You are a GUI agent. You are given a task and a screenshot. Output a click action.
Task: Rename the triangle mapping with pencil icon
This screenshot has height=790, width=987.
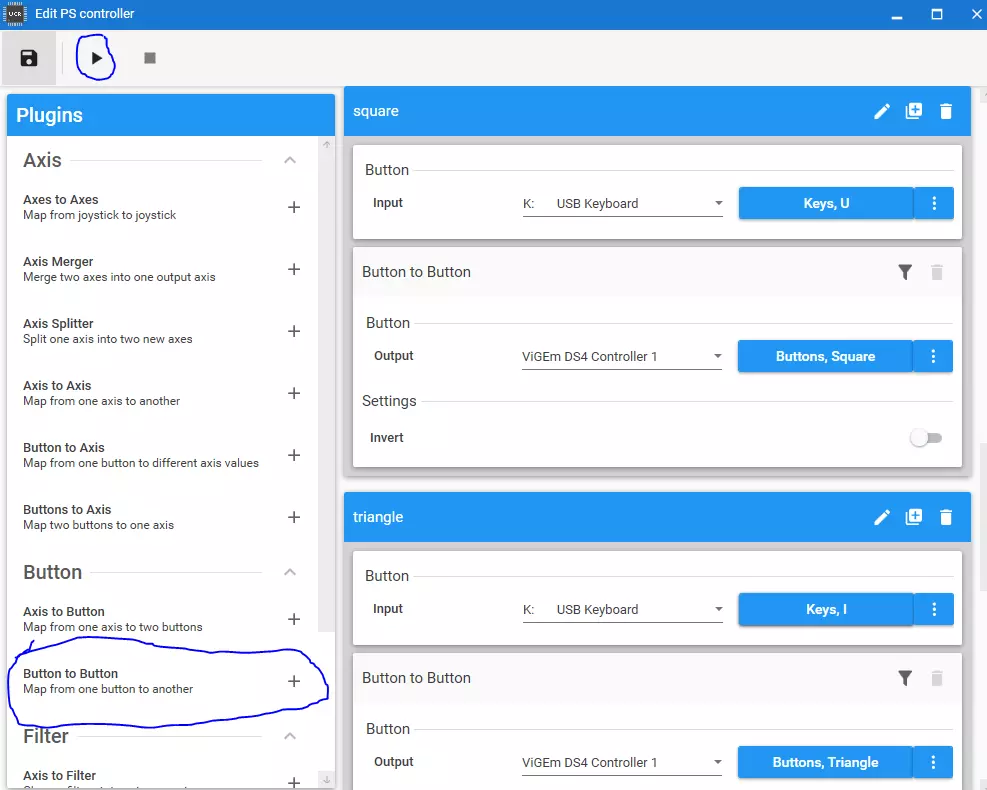882,517
